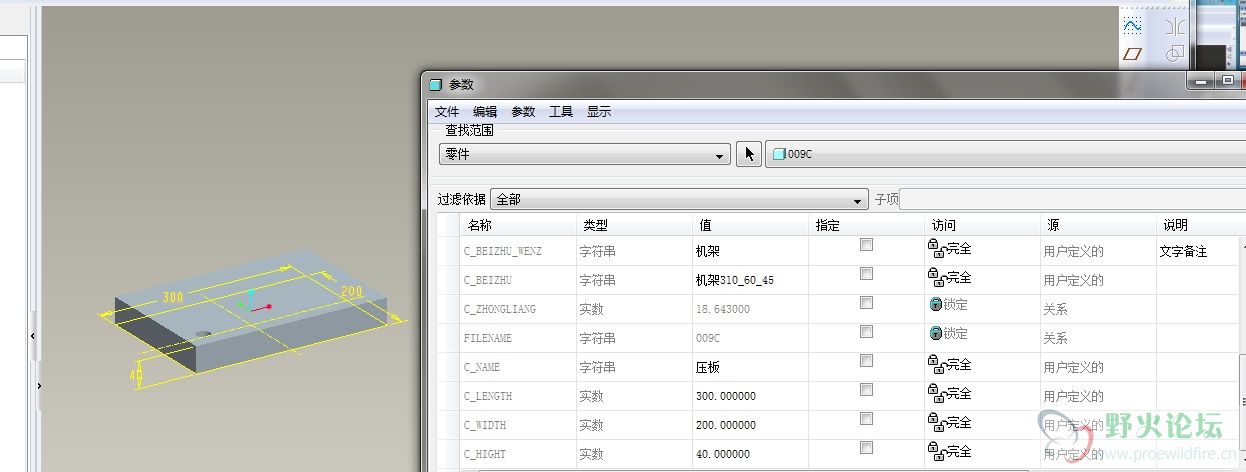This screenshot has height=472, width=1246.
Task: Open the 显示 menu
Action: click(599, 112)
